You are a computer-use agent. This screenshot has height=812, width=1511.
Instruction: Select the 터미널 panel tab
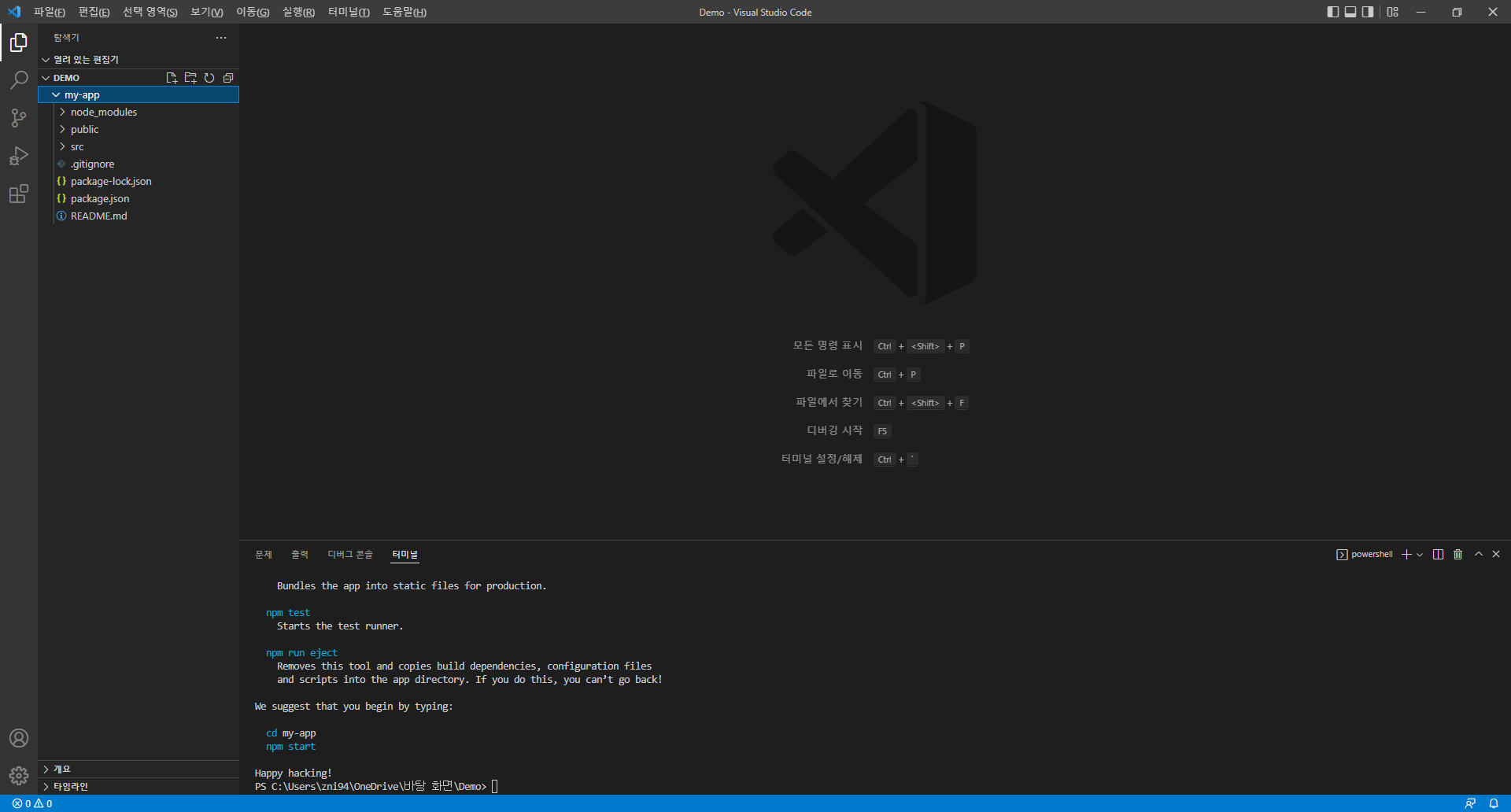point(405,555)
